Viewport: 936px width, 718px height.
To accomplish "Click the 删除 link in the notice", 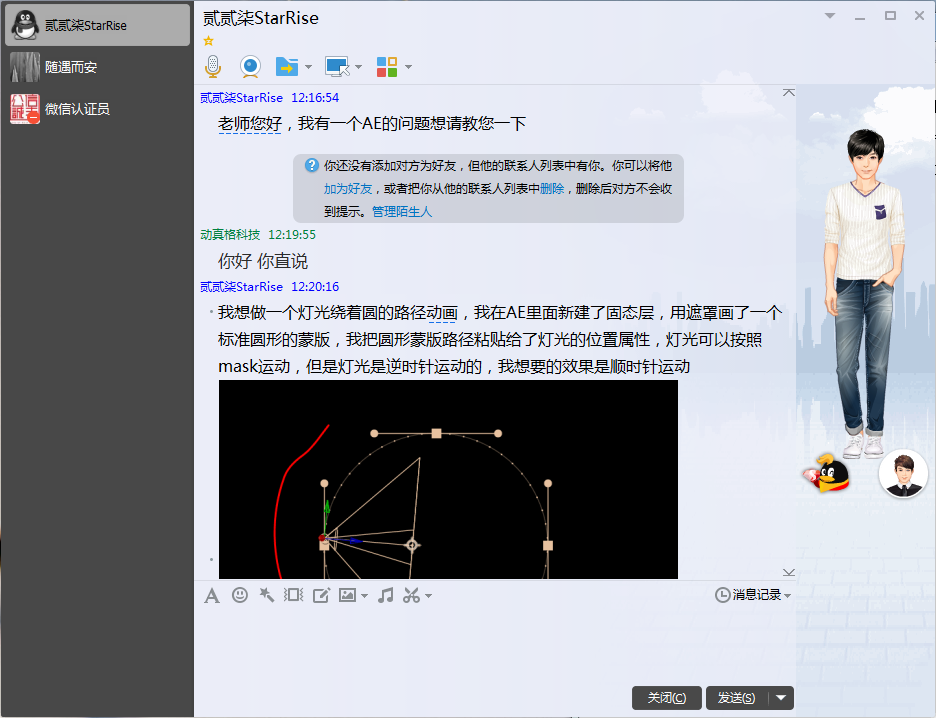I will [x=552, y=189].
